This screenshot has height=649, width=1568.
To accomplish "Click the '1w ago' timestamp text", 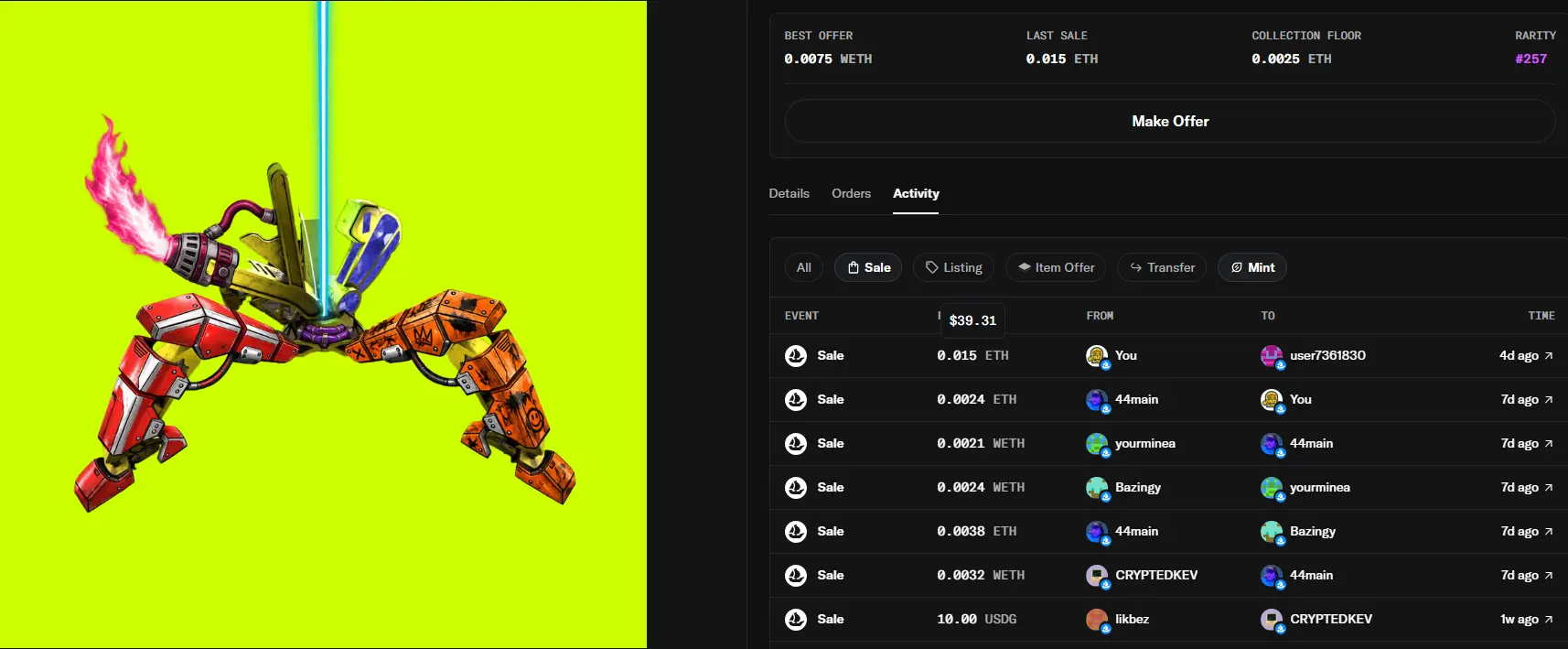I will (1520, 620).
